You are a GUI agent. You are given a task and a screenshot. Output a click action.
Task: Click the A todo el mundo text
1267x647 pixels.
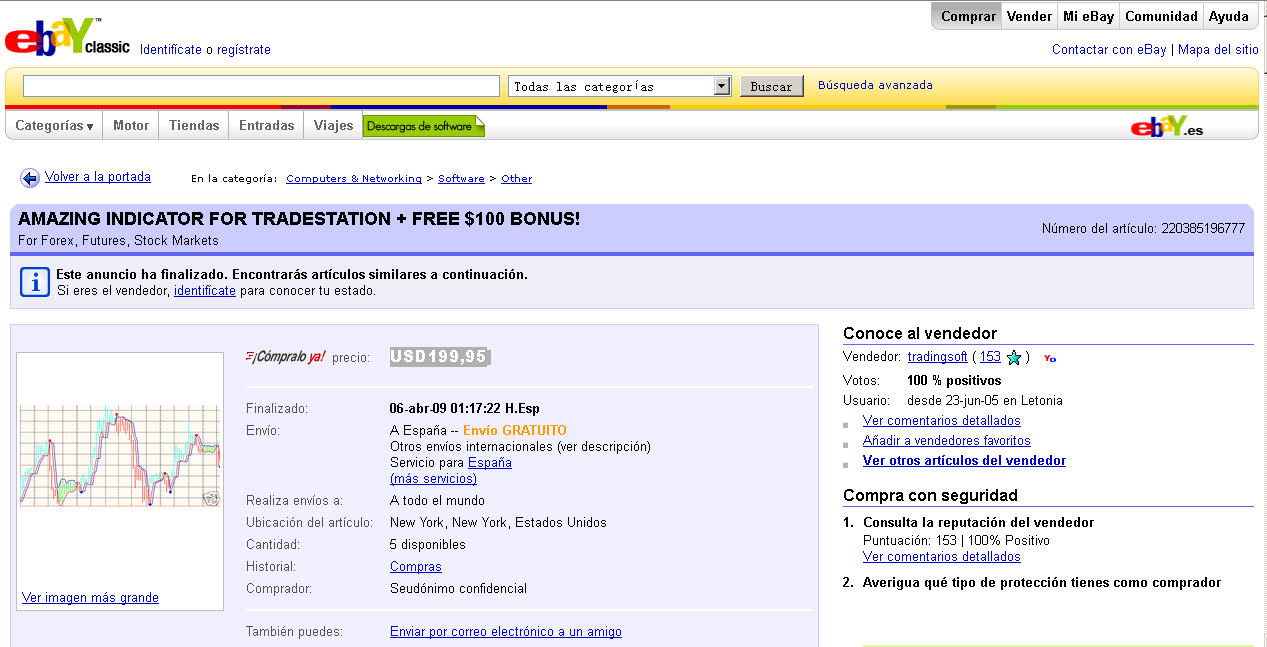coord(437,501)
